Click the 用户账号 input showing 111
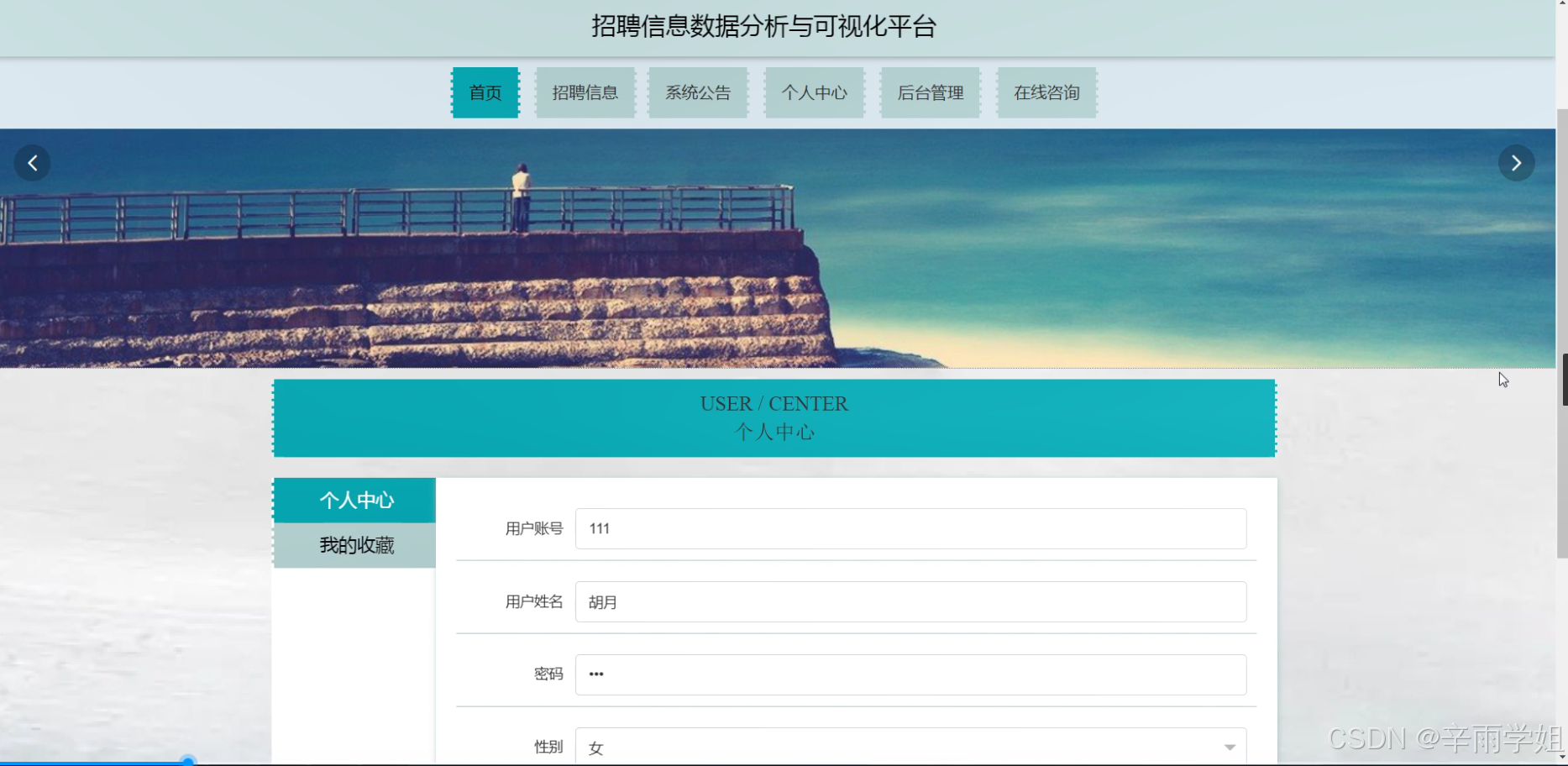The height and width of the screenshot is (766, 1568). click(910, 528)
